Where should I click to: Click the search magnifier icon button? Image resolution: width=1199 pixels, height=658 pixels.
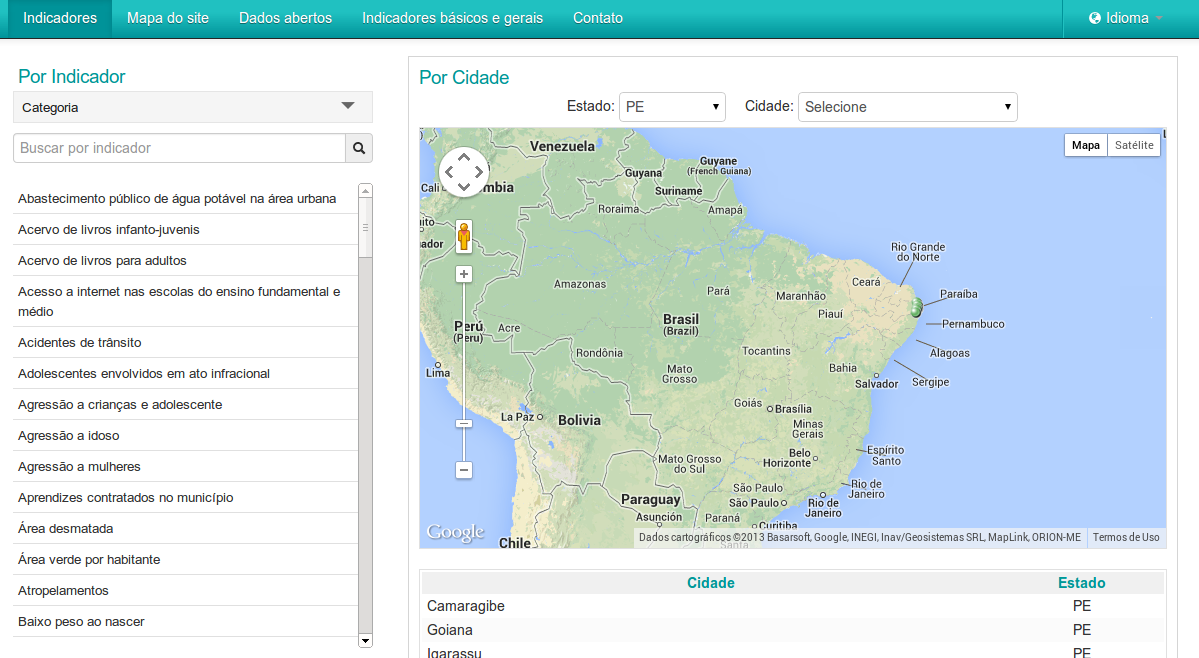click(x=359, y=148)
